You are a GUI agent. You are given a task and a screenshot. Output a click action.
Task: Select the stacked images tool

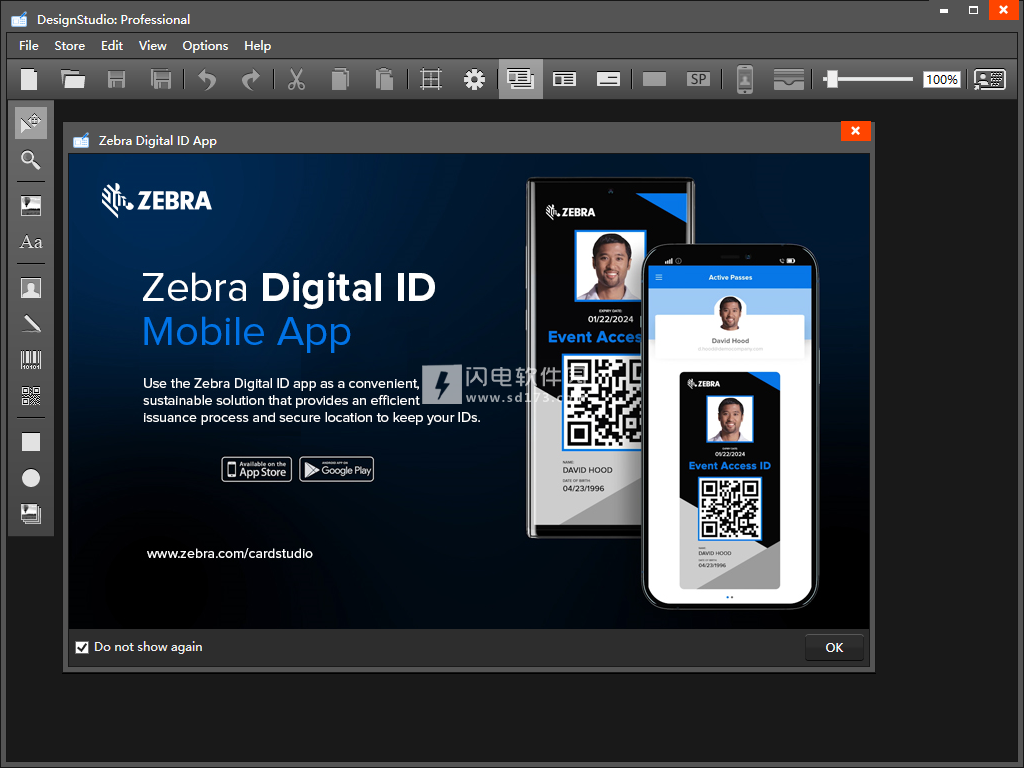point(31,514)
